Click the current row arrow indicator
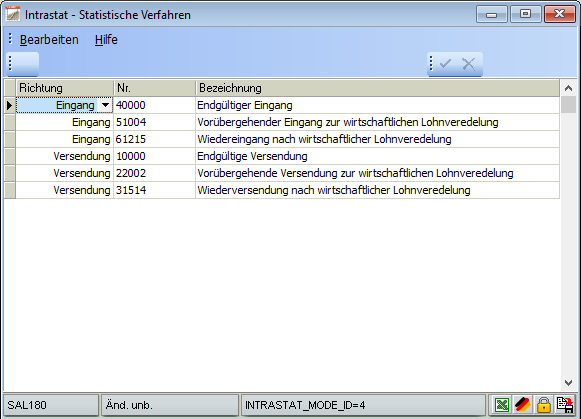This screenshot has height=419, width=581. 10,106
